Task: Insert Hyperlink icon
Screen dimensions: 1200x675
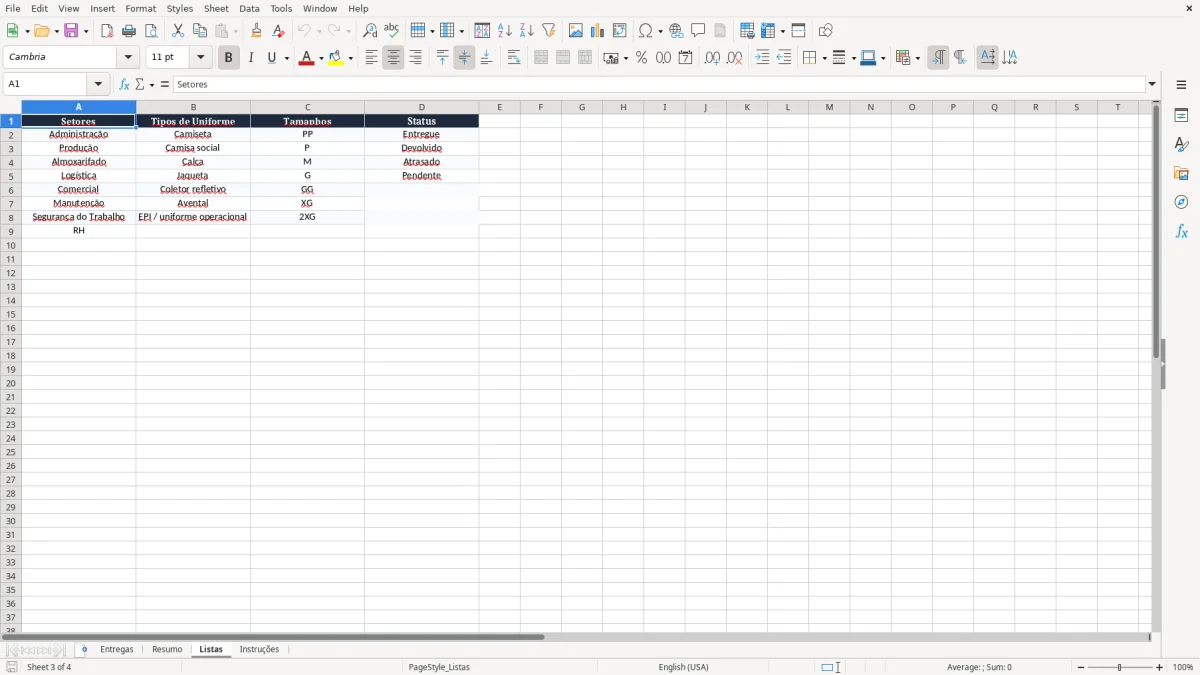Action: [x=676, y=31]
